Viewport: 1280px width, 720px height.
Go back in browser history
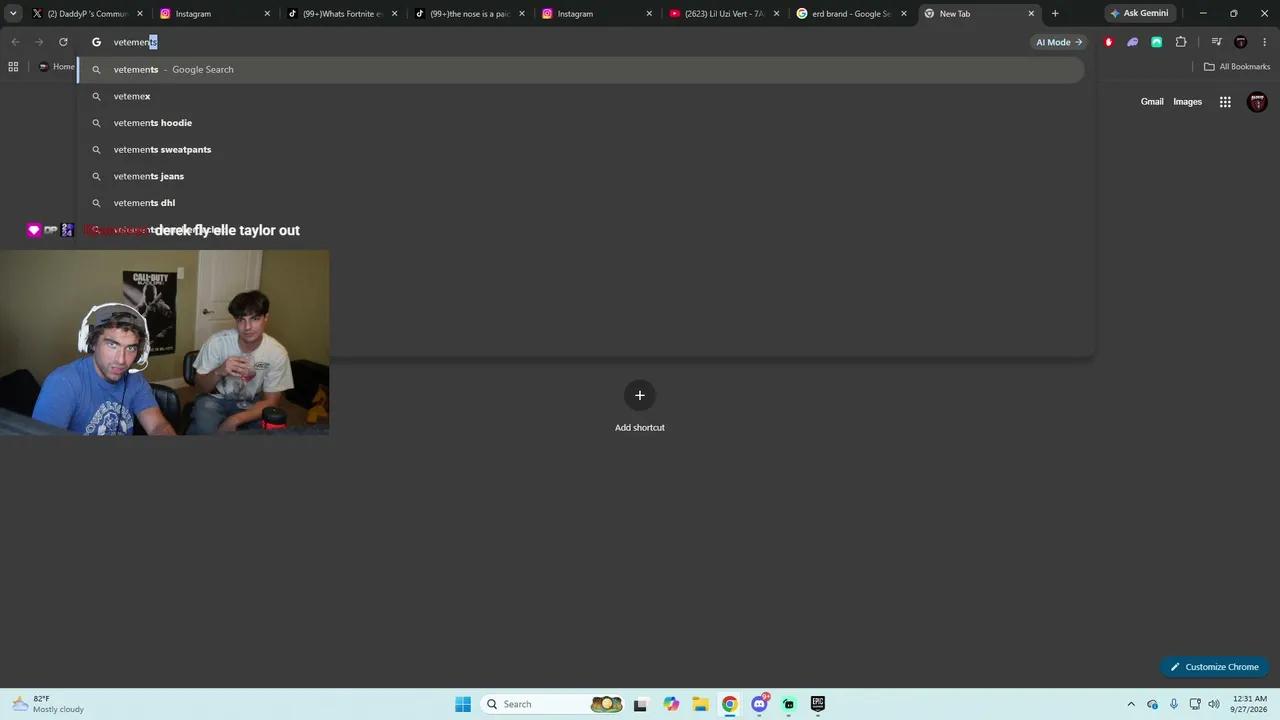[x=15, y=42]
